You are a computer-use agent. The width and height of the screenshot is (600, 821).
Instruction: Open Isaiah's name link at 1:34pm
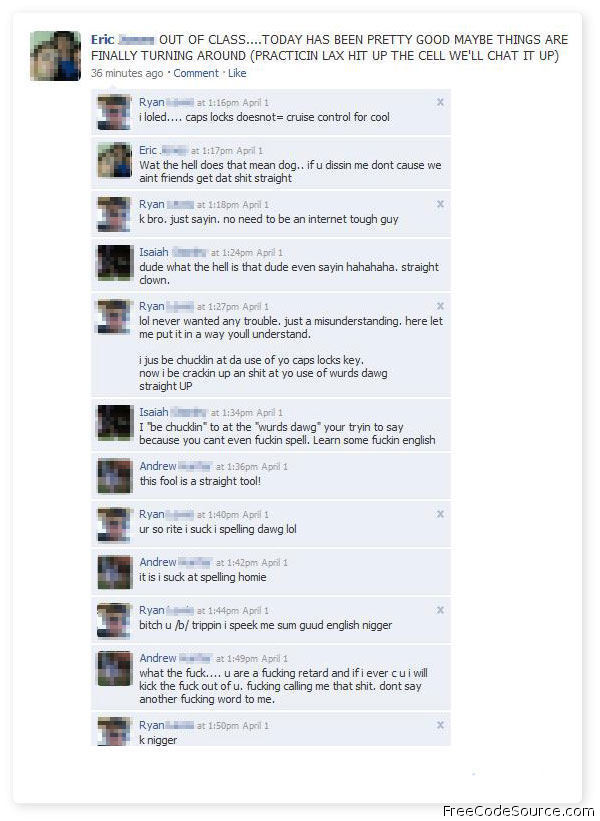pos(153,412)
